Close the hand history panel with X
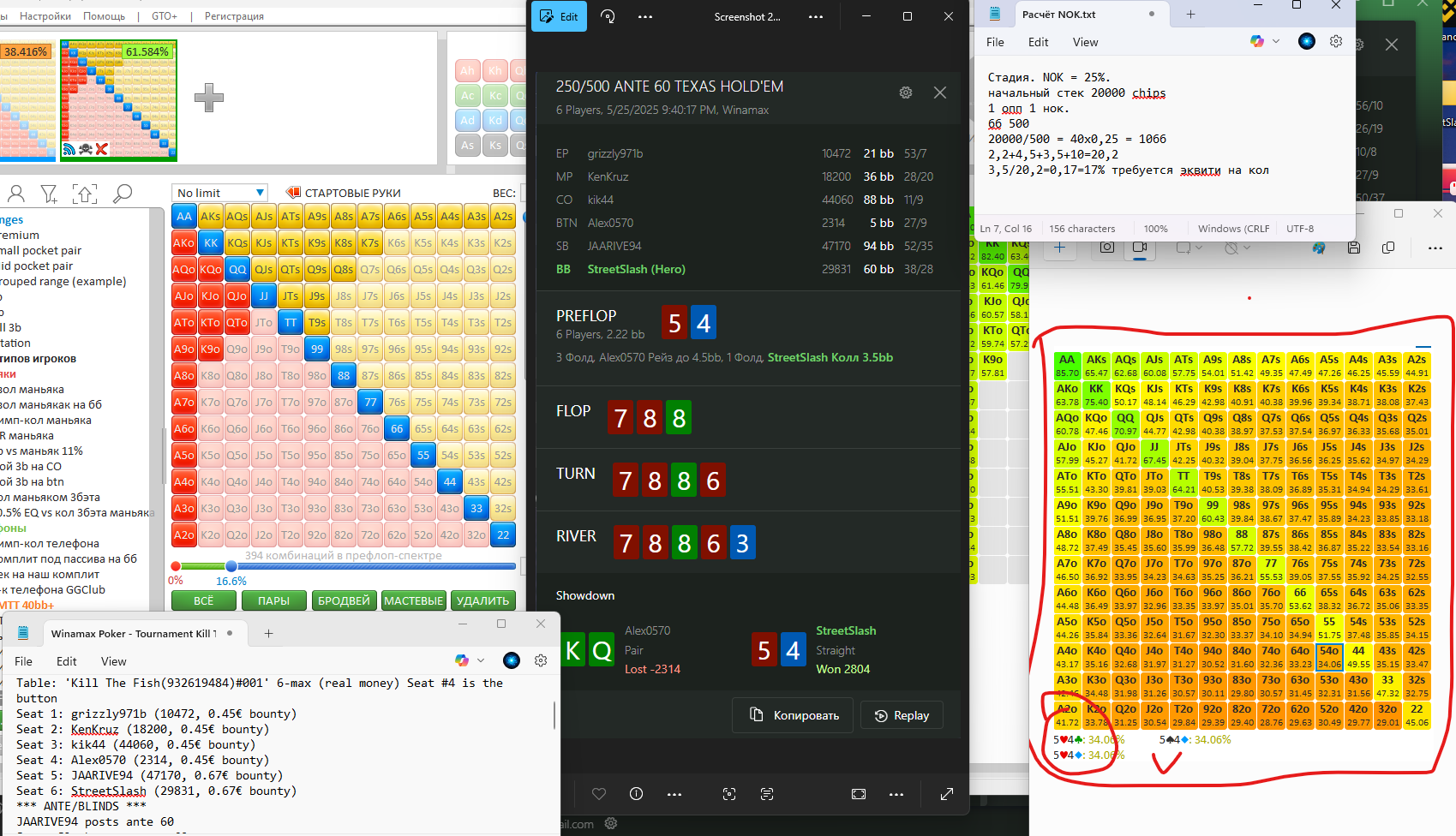The image size is (1456, 836). pos(940,93)
